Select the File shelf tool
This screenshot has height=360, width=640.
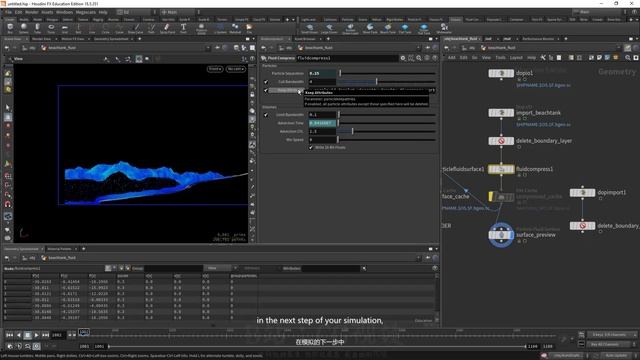249,28
